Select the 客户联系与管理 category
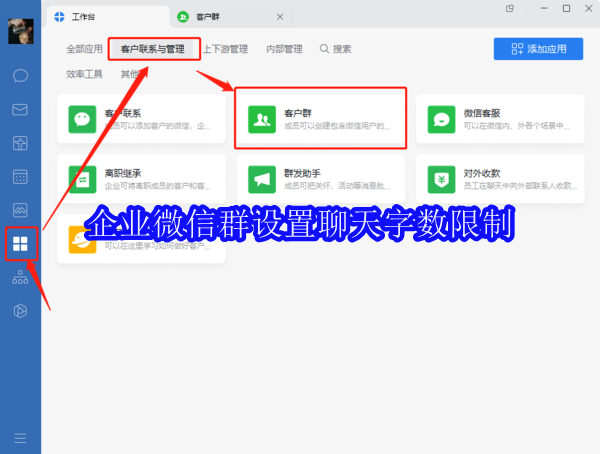 [x=153, y=49]
